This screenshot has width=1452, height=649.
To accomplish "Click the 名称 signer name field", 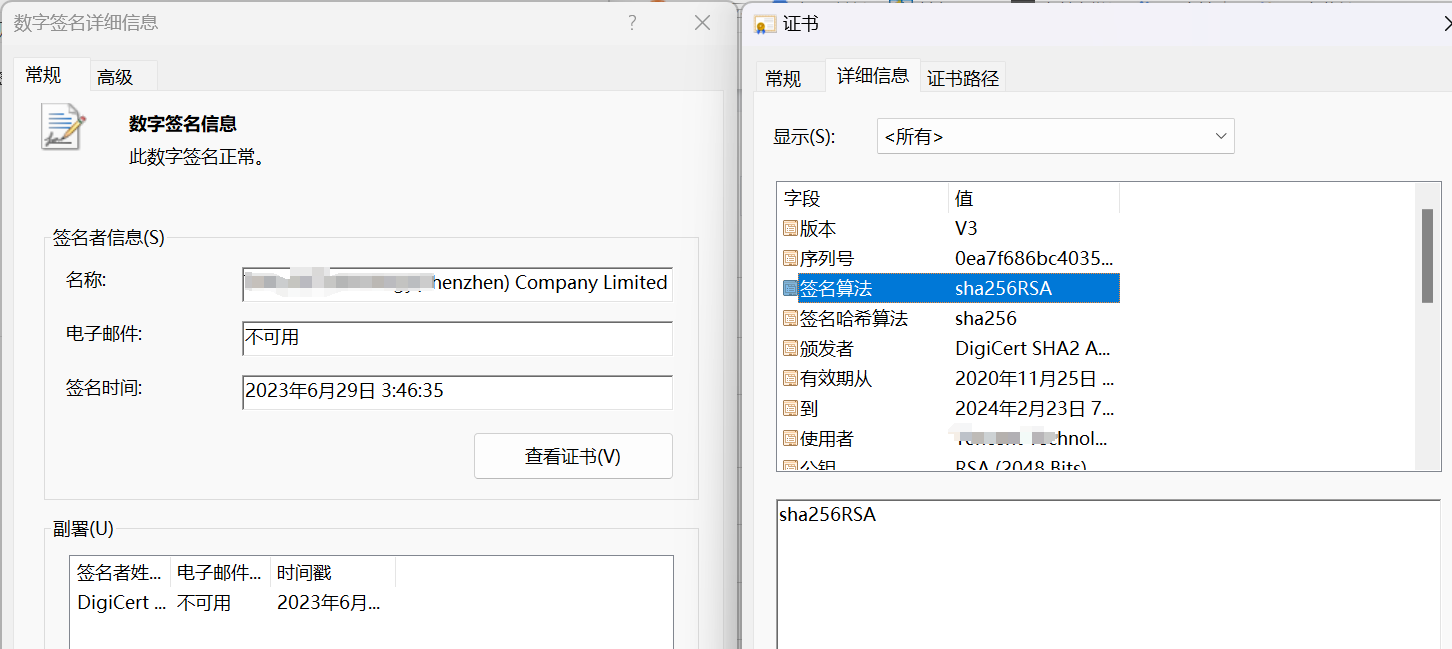I will coord(457,283).
